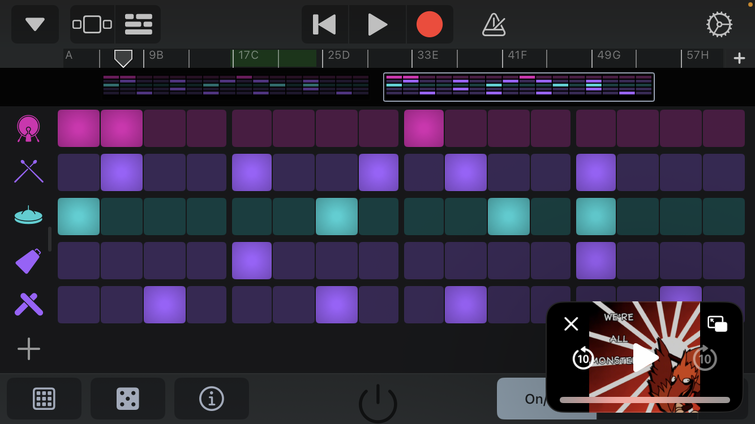Start recording with red button
Viewport: 755px width, 424px height.
(x=429, y=24)
